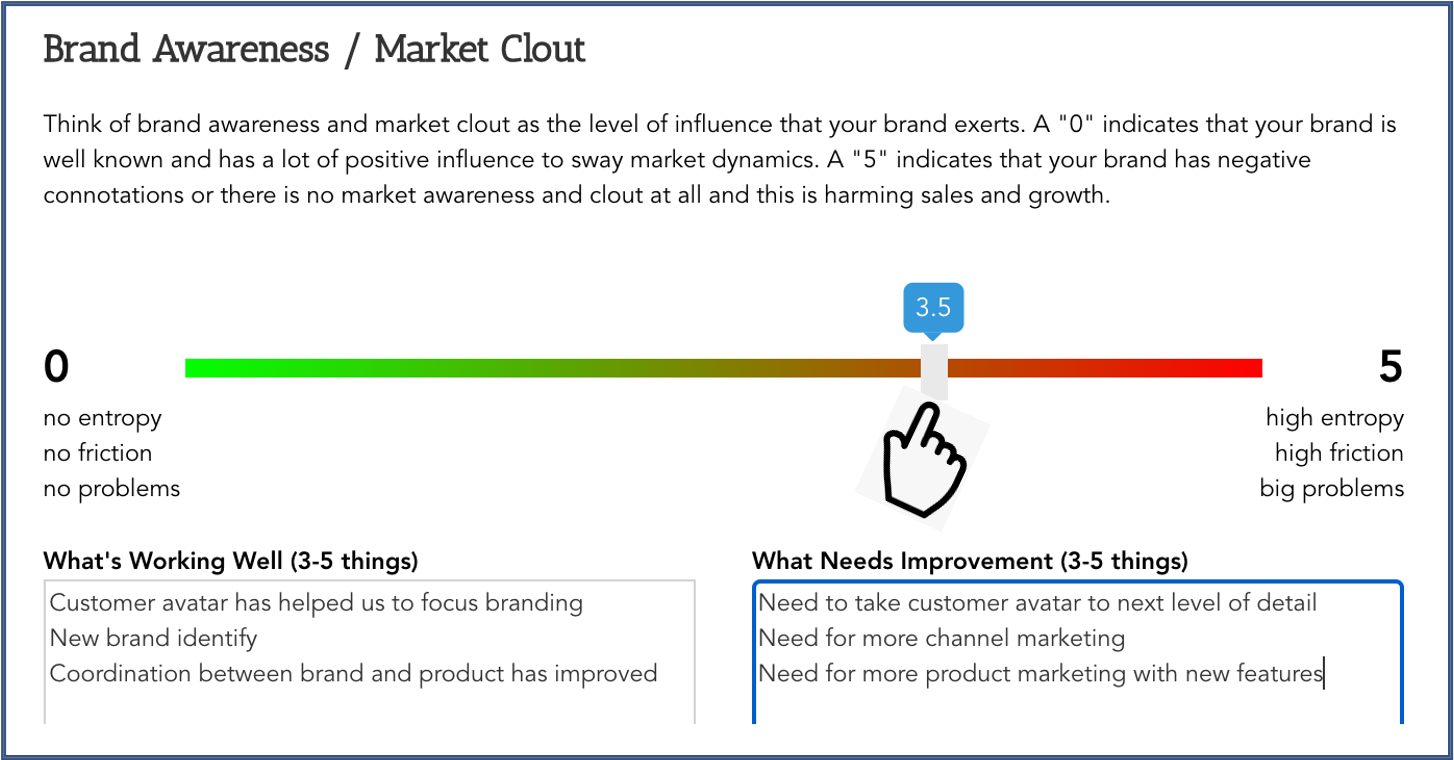The width and height of the screenshot is (1454, 760).
Task: Click the "Customer avatar has helped us" line
Action: pyautogui.click(x=316, y=603)
